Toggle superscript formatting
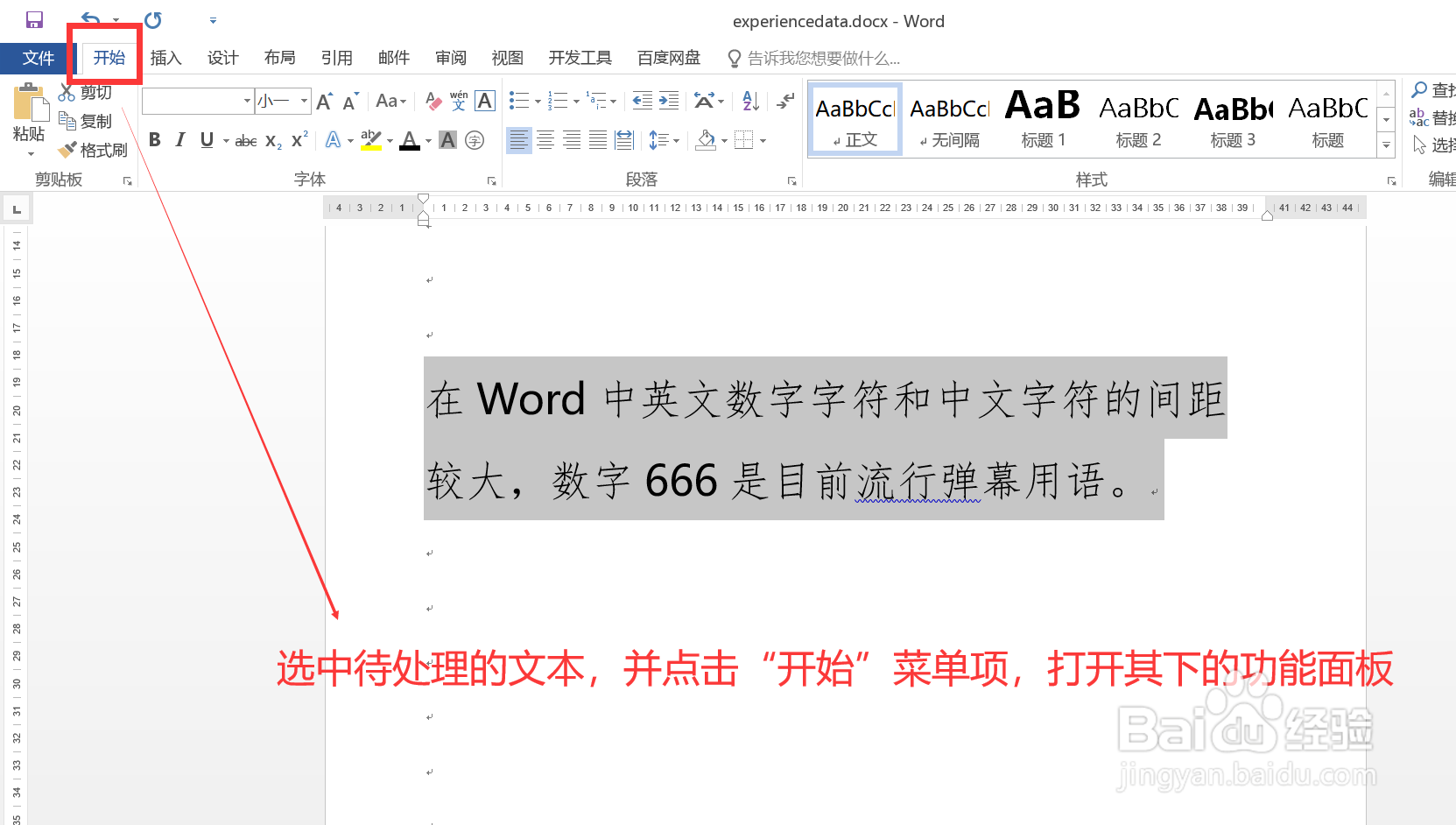This screenshot has height=825, width=1456. pos(299,139)
